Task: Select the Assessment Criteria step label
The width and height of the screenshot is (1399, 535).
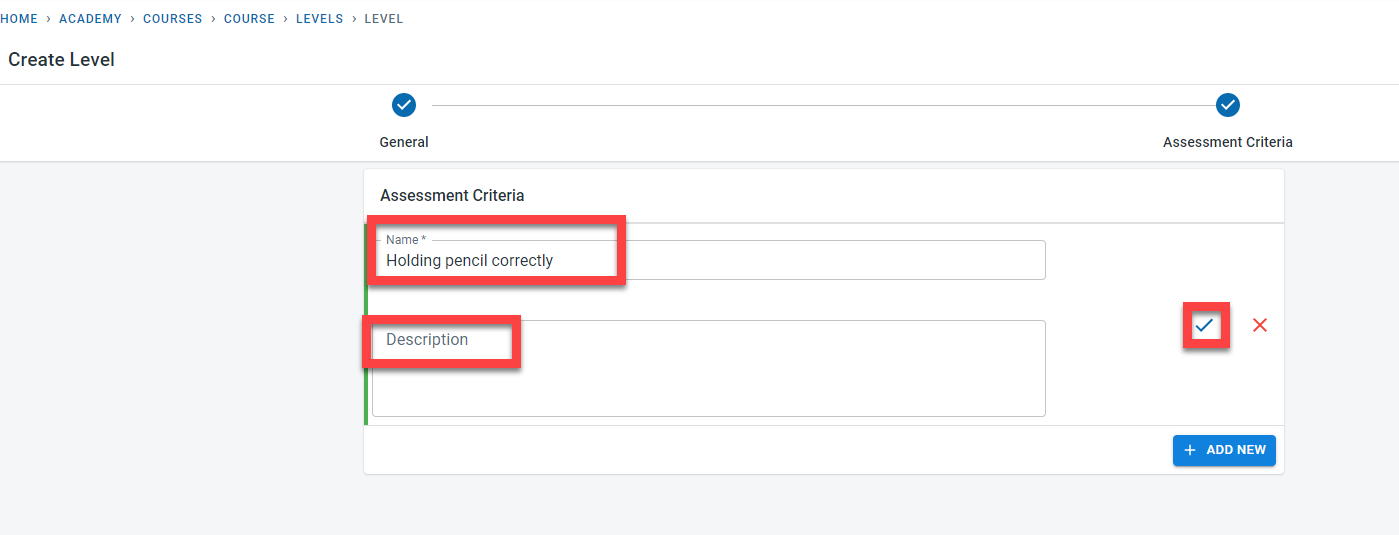Action: point(1227,142)
